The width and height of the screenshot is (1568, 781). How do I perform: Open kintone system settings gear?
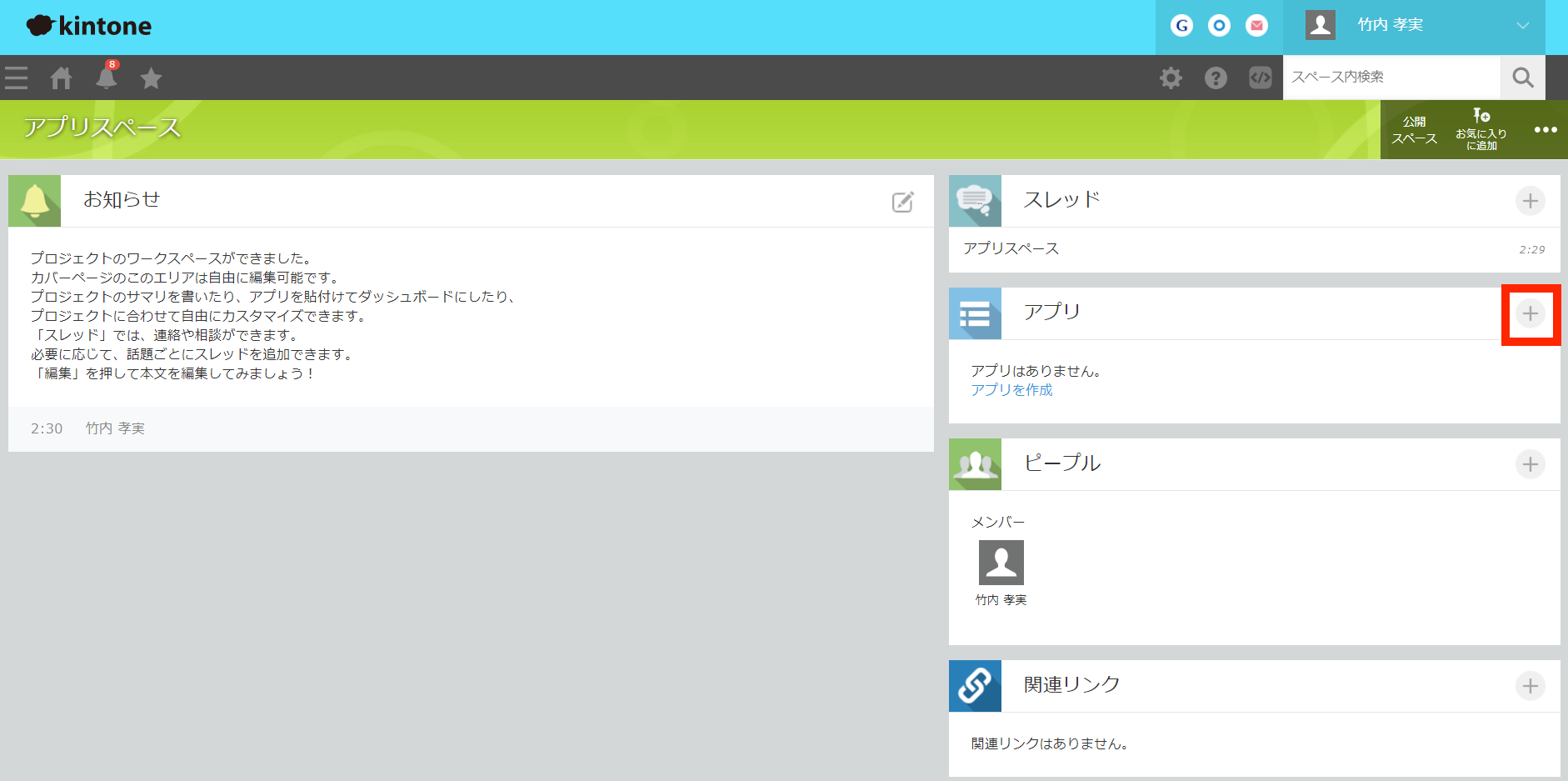[1171, 78]
